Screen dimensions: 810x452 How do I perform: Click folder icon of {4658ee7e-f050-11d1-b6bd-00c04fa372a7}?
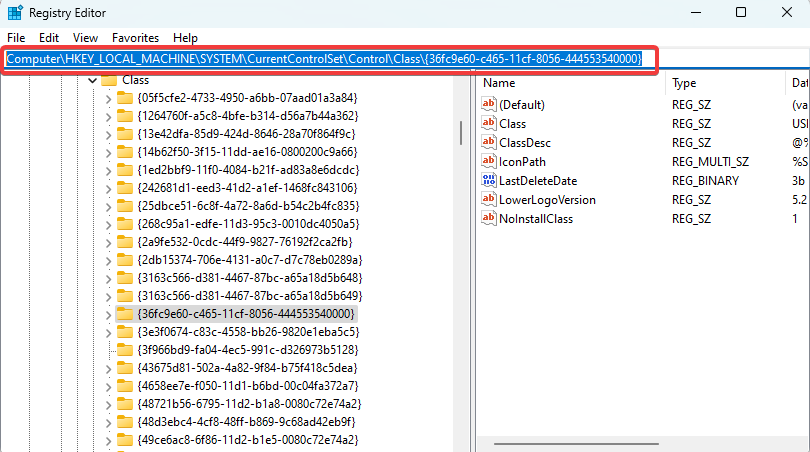(x=124, y=386)
